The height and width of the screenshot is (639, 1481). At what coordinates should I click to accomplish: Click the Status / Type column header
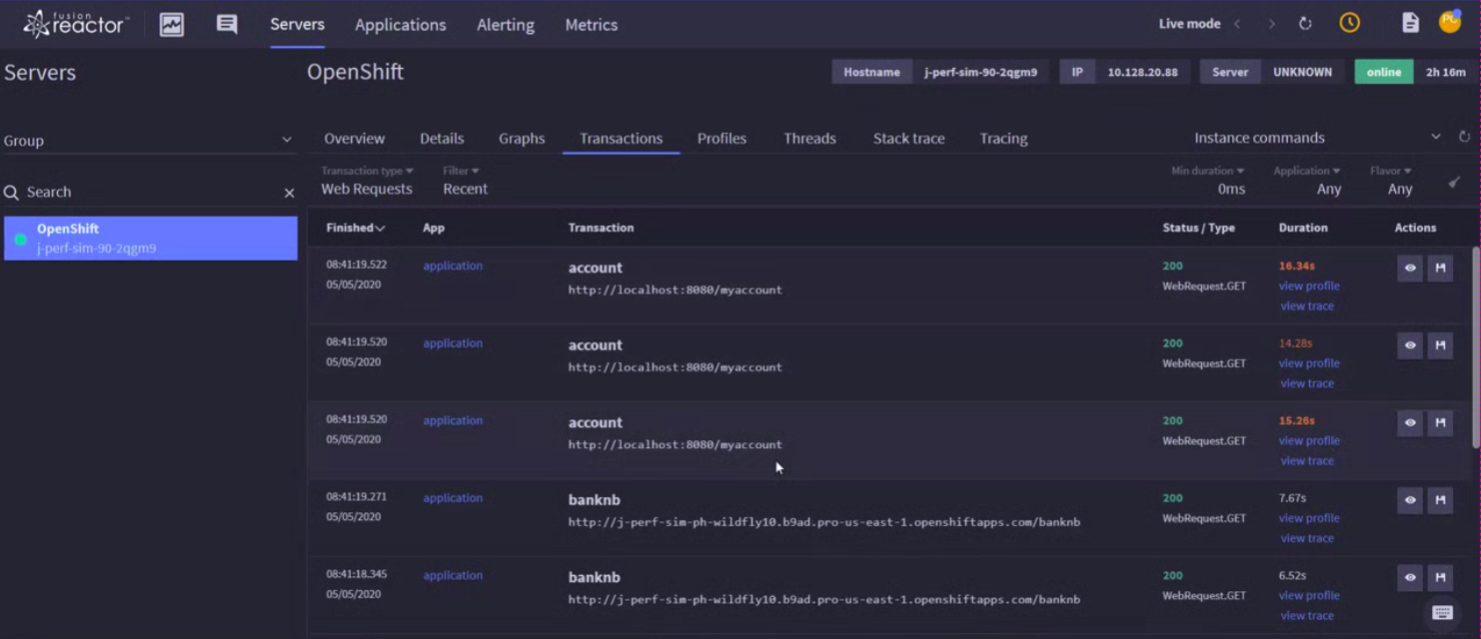[x=1198, y=228]
